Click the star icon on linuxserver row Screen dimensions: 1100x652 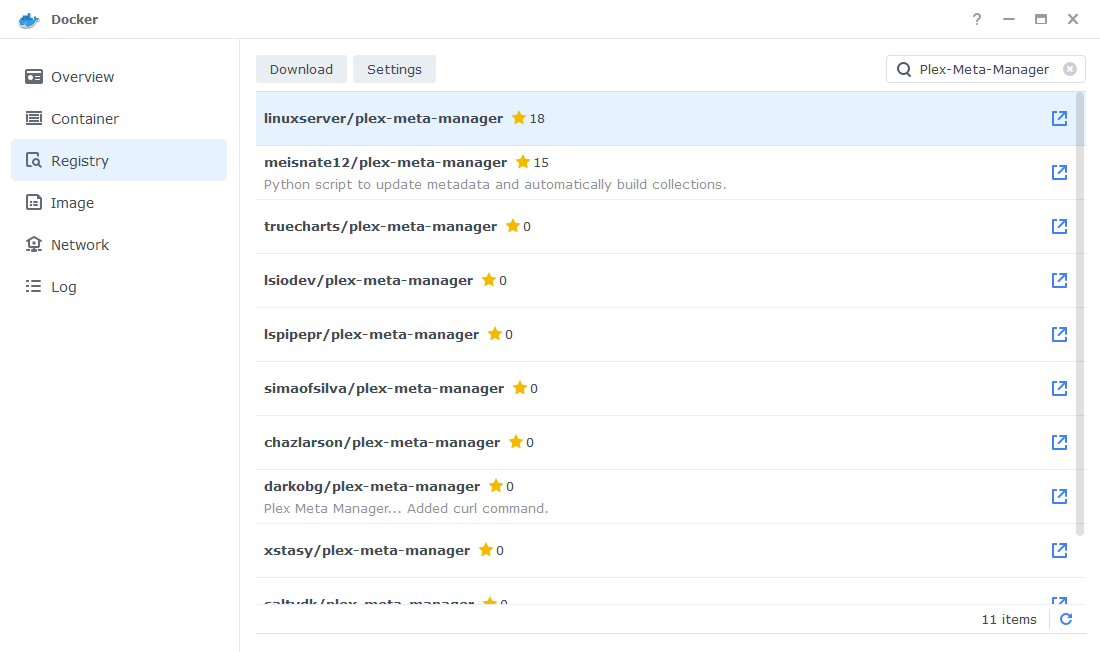pos(519,117)
